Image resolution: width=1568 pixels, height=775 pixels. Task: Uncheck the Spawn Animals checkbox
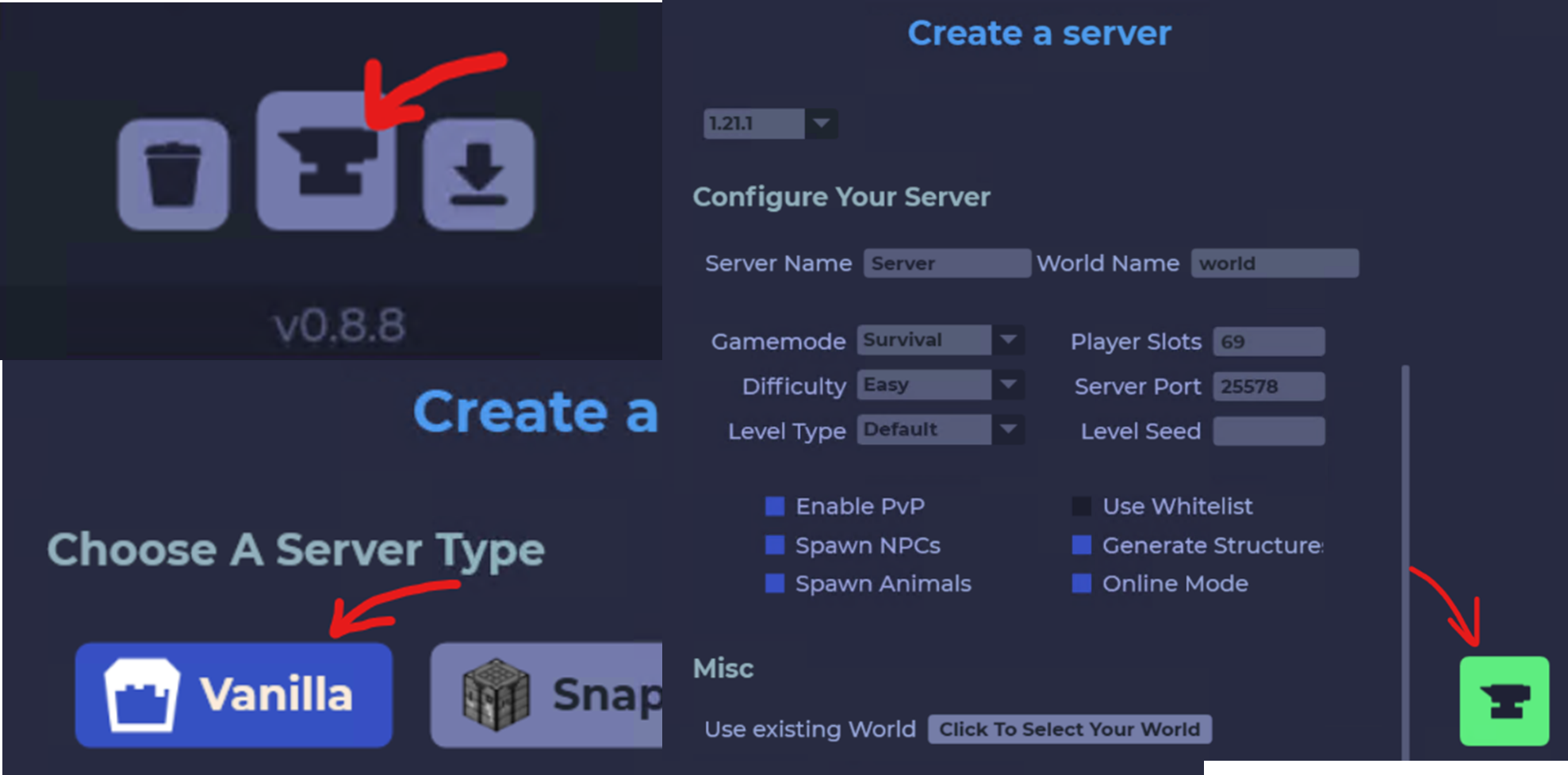point(775,584)
